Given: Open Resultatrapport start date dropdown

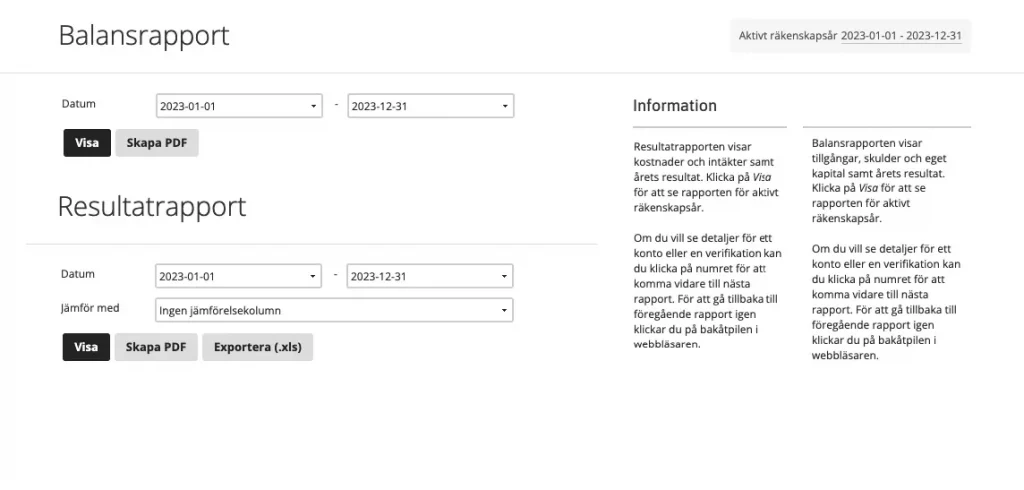Looking at the screenshot, I should [238, 276].
